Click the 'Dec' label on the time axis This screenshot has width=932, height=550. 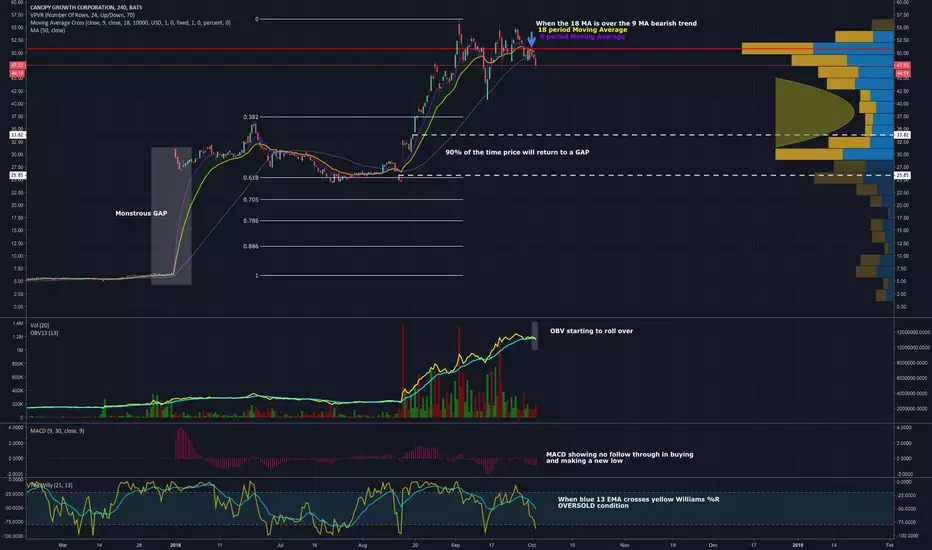coord(713,545)
